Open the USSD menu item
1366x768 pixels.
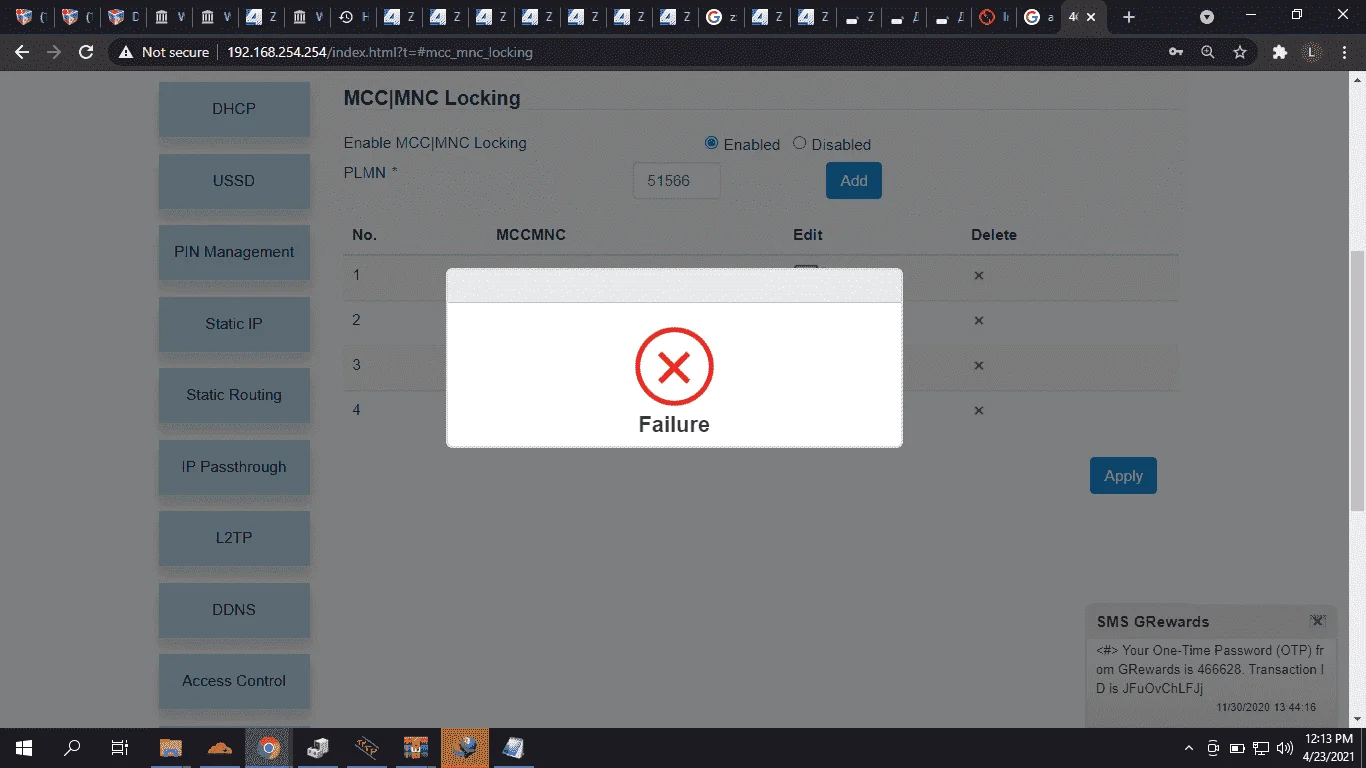(234, 181)
